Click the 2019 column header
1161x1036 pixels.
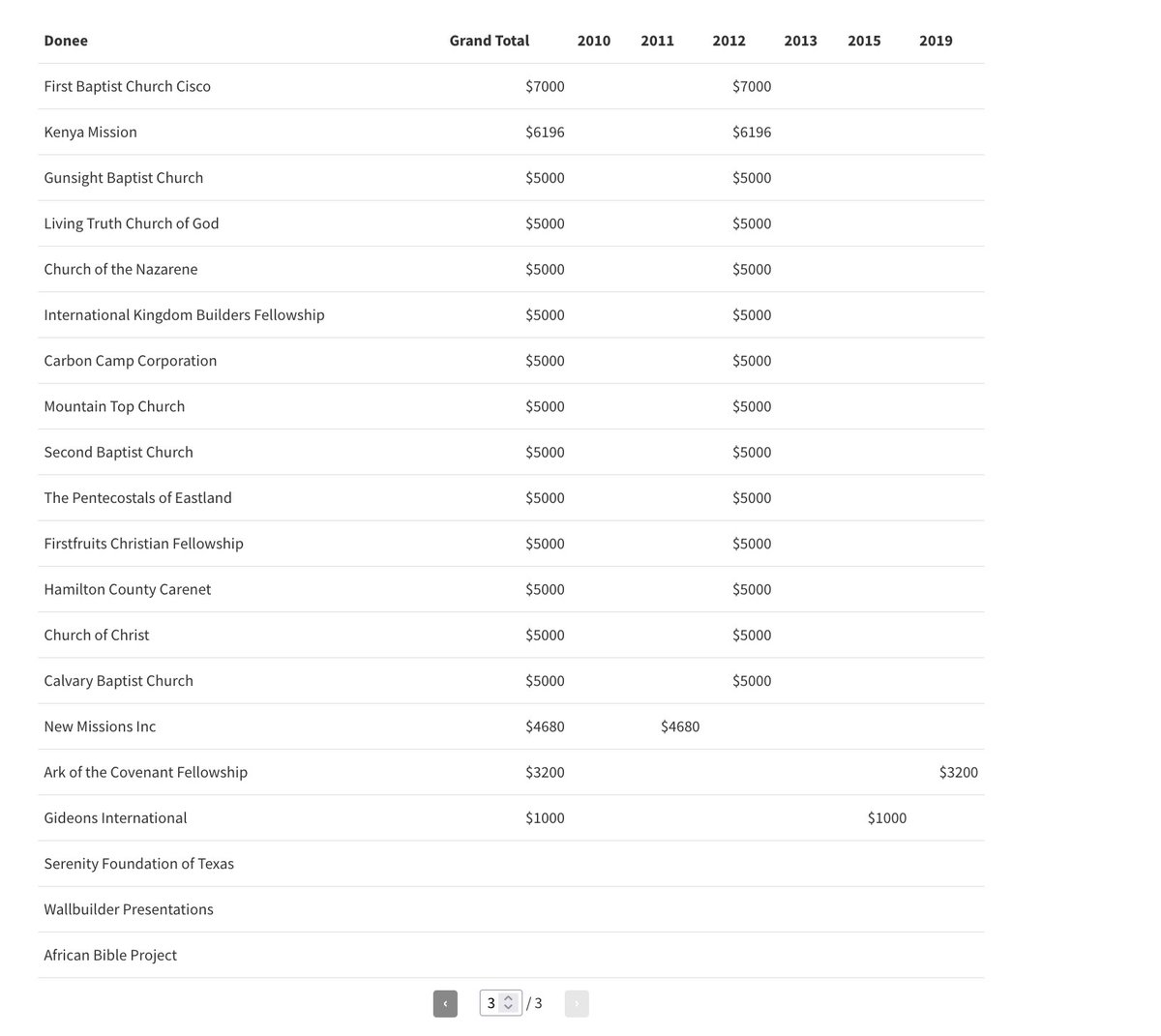pos(937,41)
